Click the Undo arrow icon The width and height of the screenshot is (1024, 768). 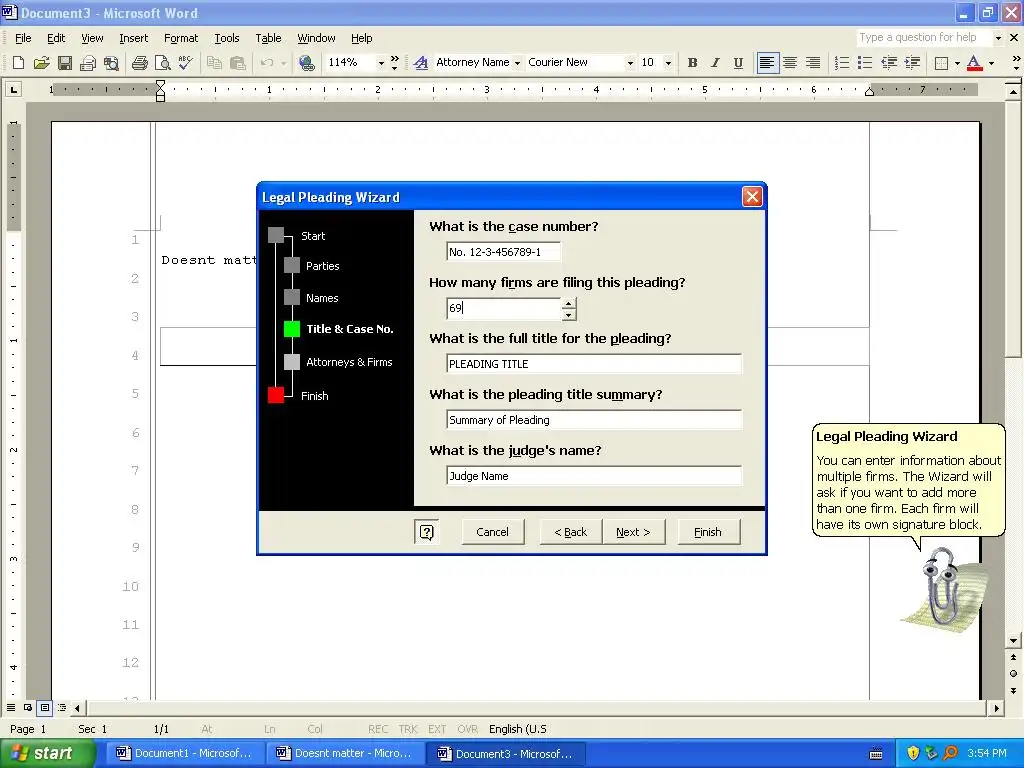coord(266,63)
